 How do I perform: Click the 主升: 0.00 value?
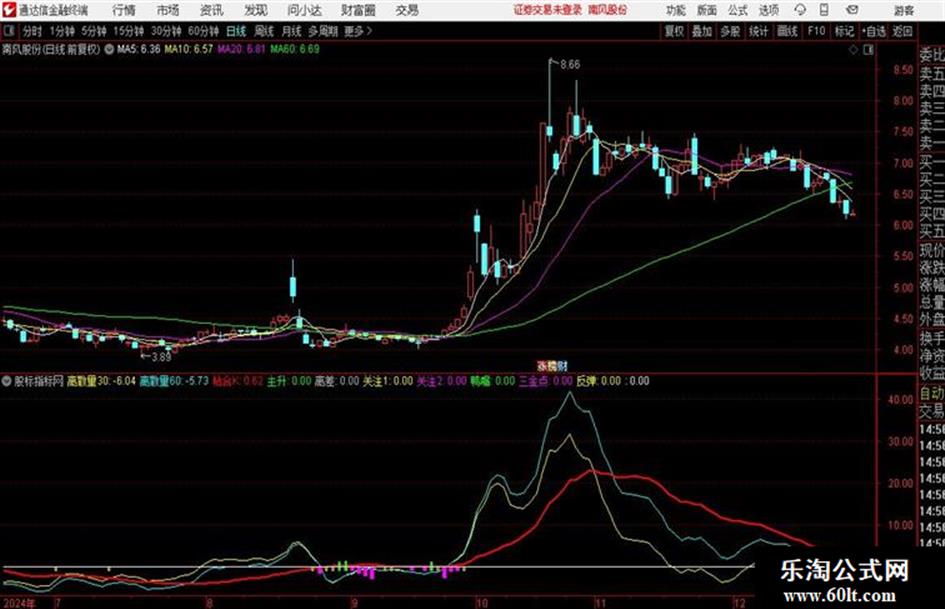tap(289, 381)
